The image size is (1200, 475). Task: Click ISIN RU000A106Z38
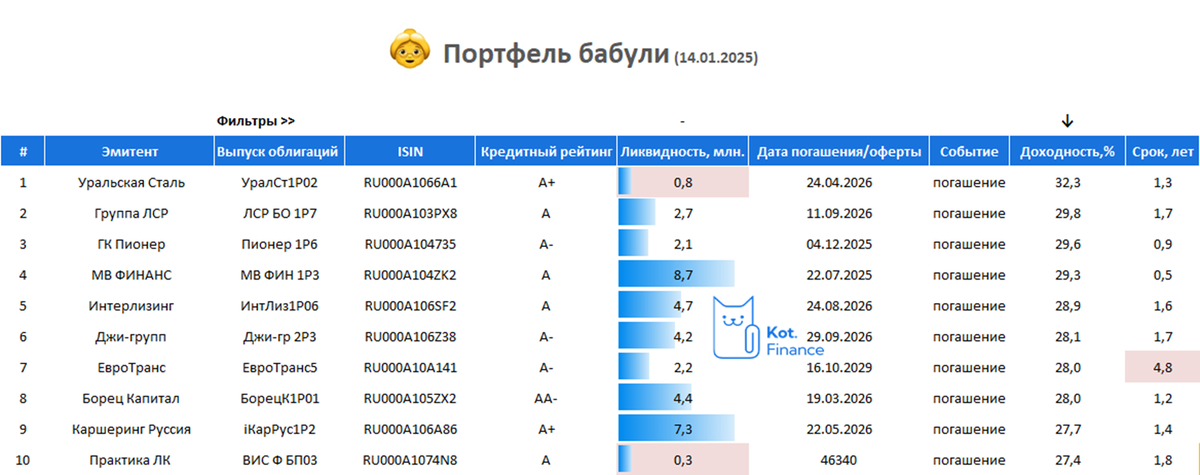[410, 337]
